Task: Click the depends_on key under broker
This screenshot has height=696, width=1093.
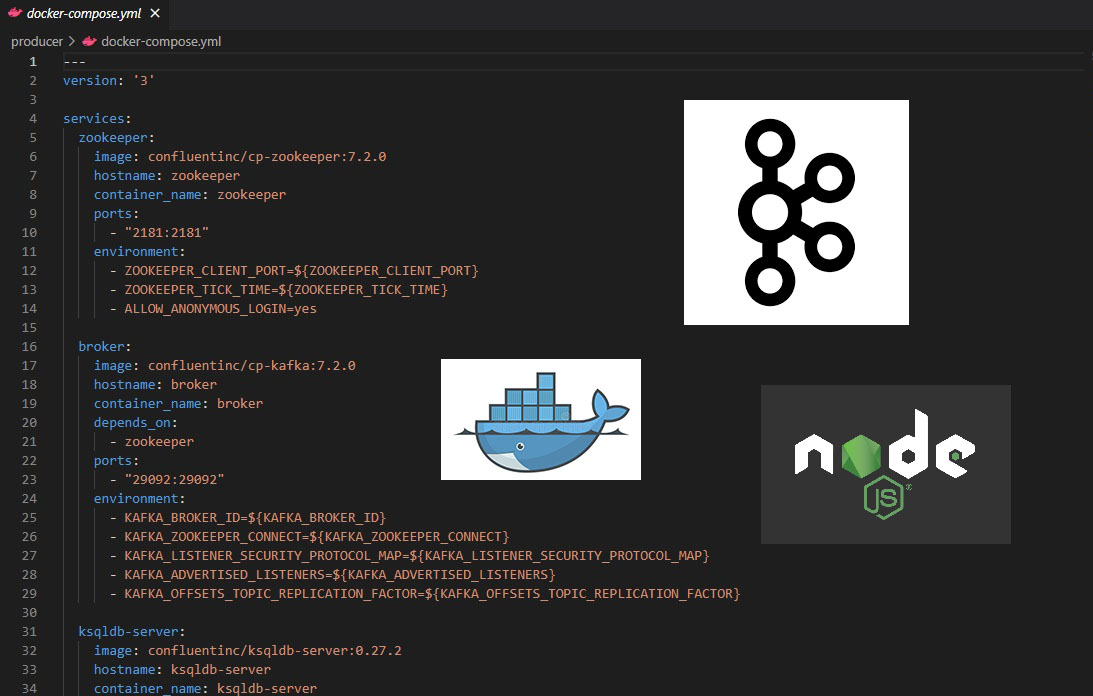Action: 132,423
